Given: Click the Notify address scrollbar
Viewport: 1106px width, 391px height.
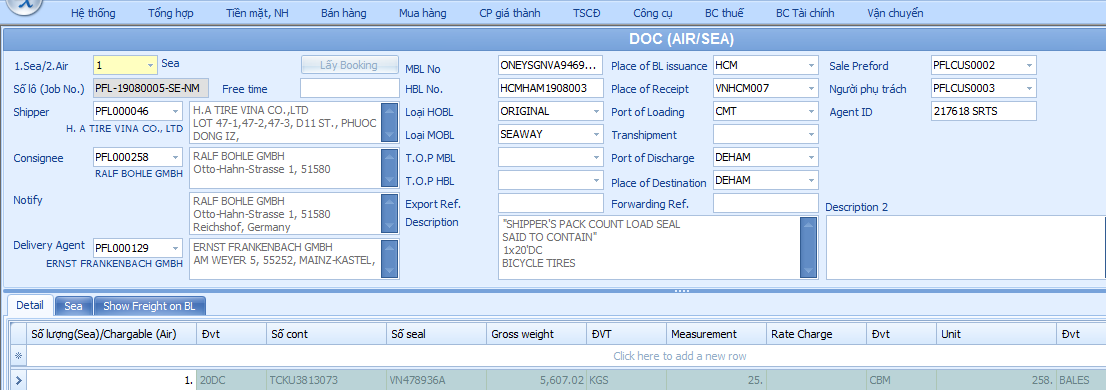Looking at the screenshot, I should (389, 214).
